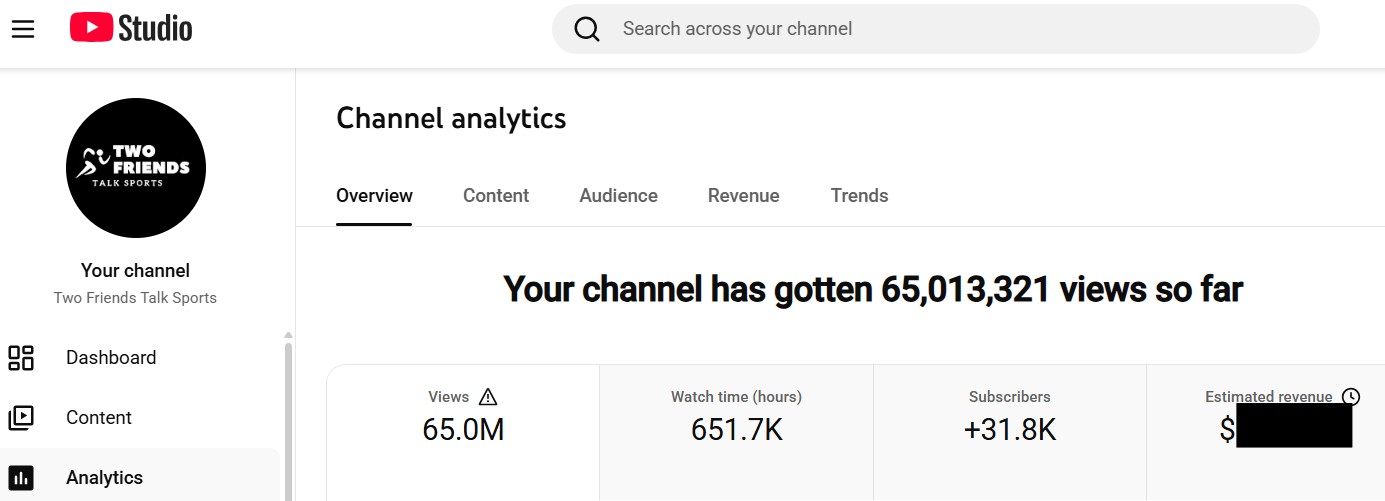1385x501 pixels.
Task: Switch to the Audience tab
Action: (x=618, y=196)
